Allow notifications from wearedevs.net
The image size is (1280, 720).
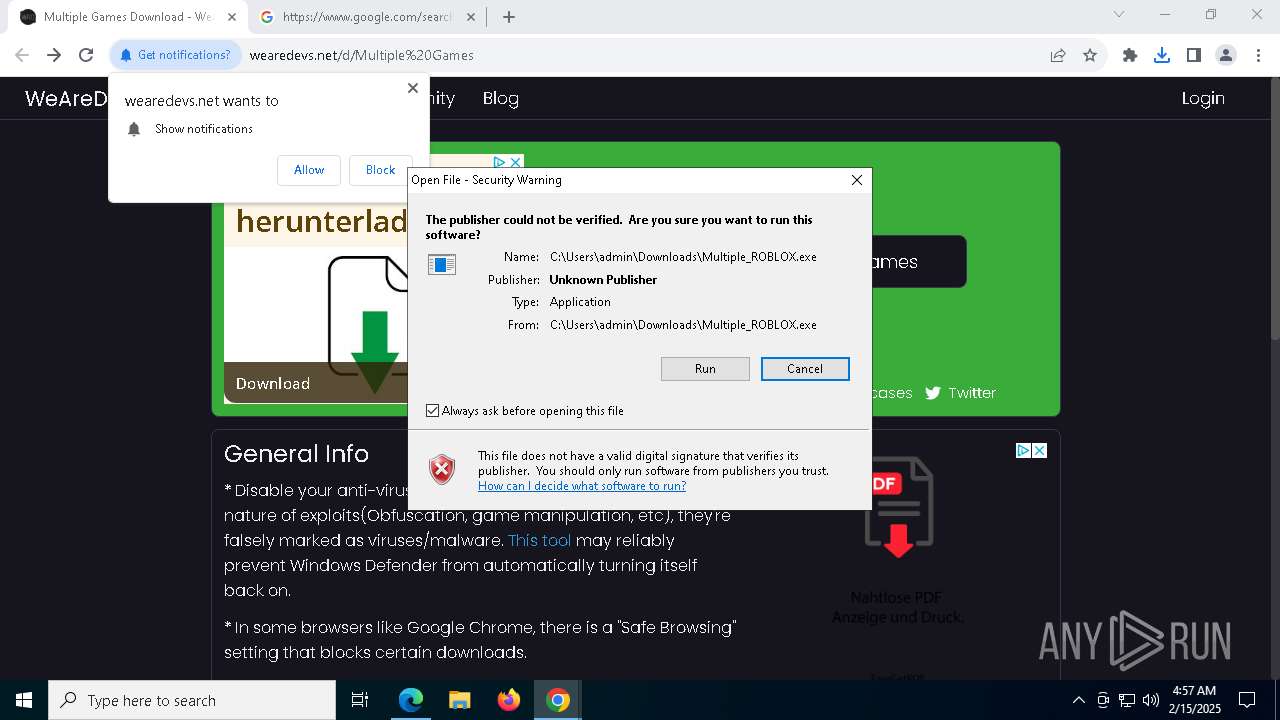(x=309, y=170)
